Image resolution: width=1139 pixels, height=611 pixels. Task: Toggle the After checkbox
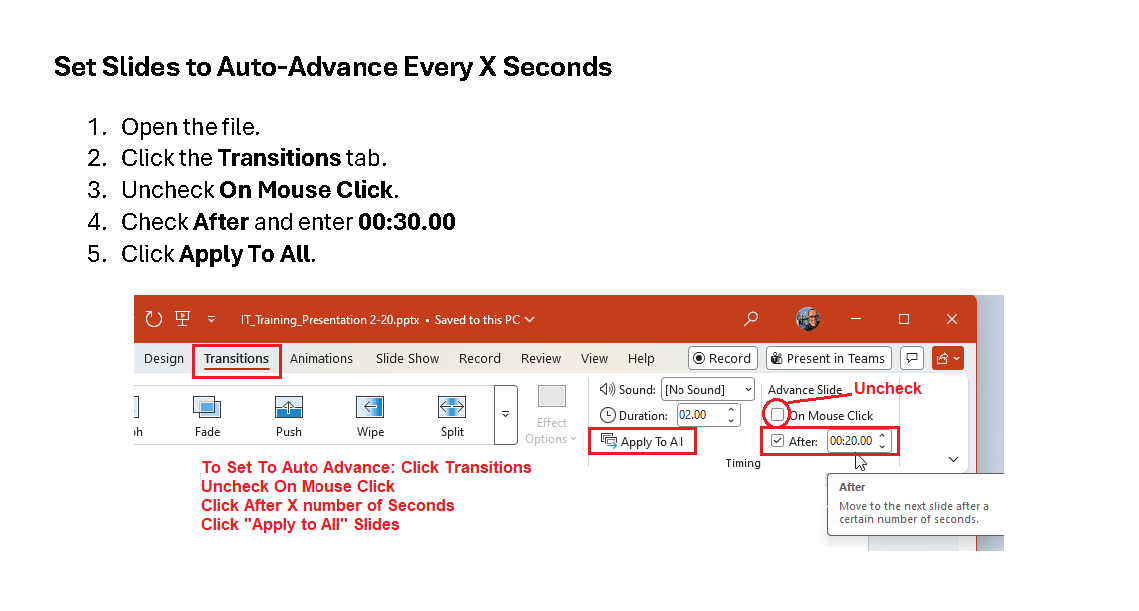(x=778, y=441)
